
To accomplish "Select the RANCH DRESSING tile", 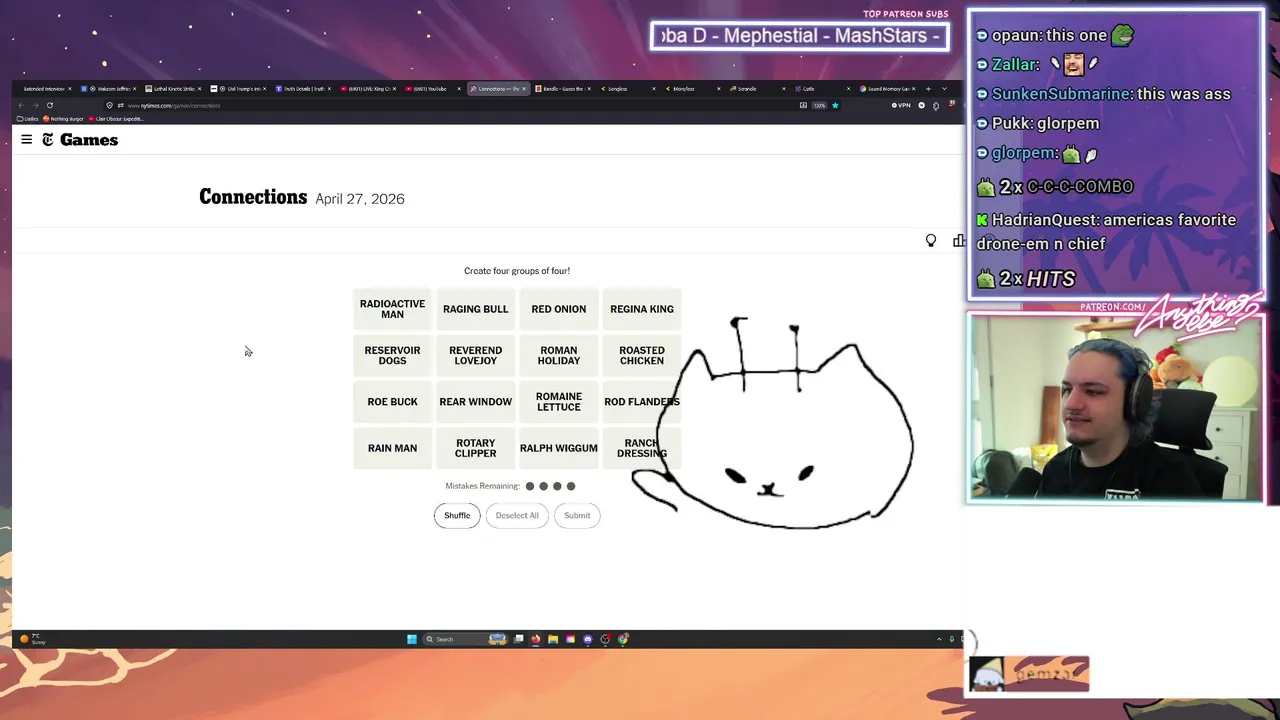I will tap(641, 448).
